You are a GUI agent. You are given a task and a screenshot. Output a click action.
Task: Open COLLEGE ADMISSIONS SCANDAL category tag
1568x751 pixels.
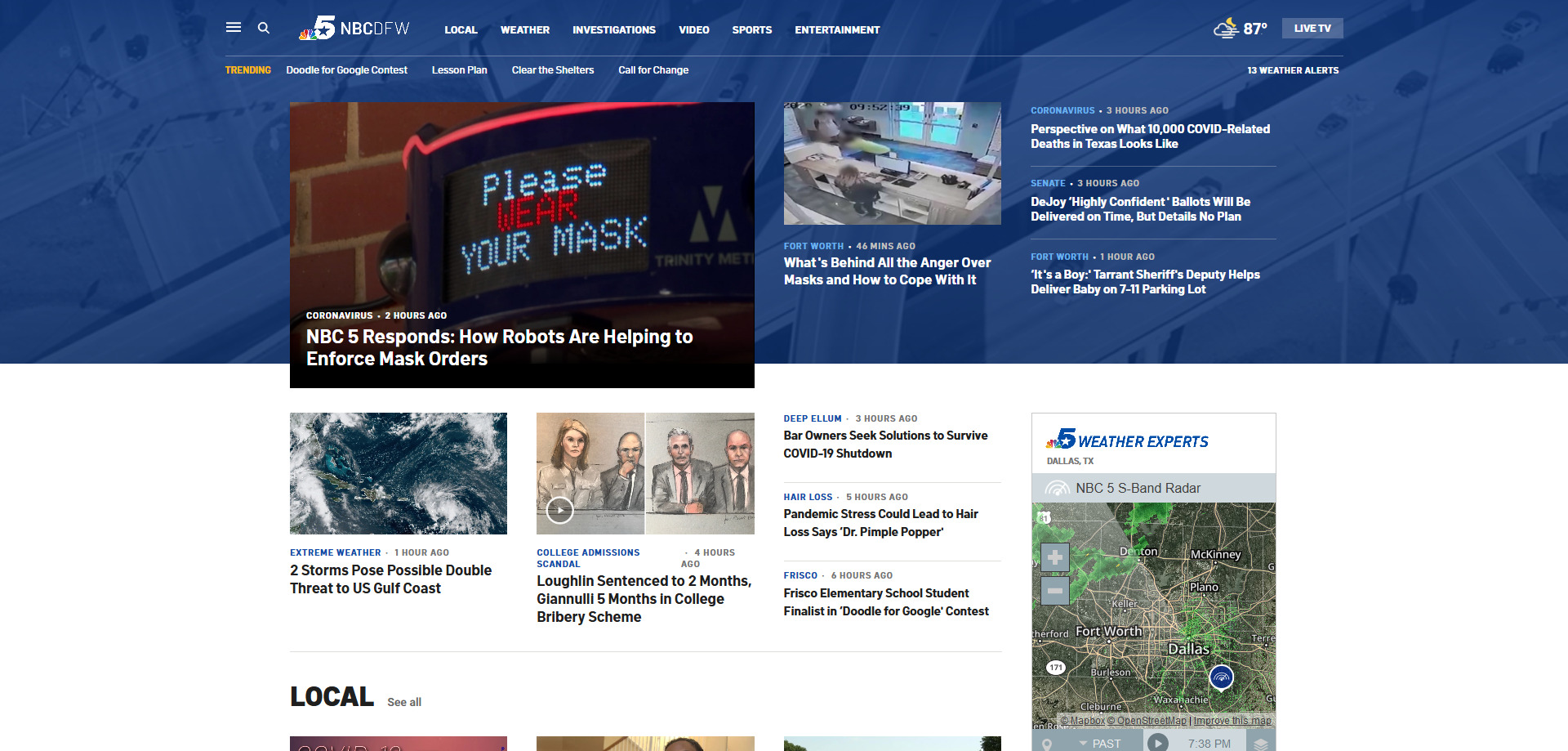point(588,558)
